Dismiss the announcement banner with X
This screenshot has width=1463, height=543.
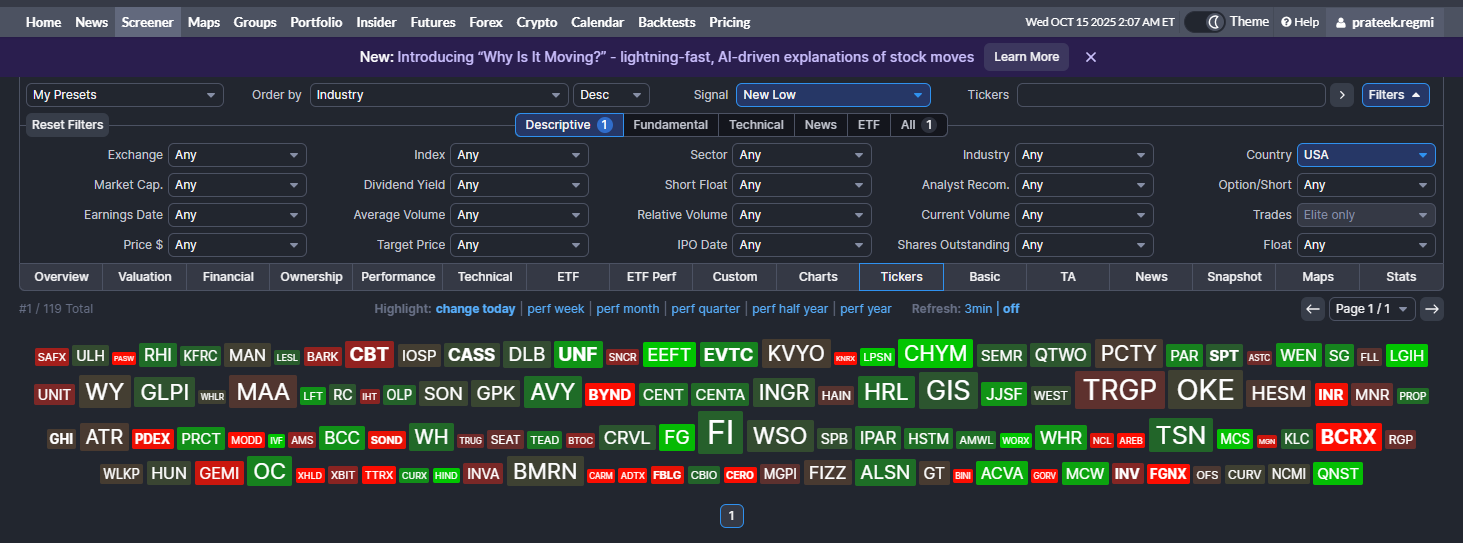tap(1091, 57)
